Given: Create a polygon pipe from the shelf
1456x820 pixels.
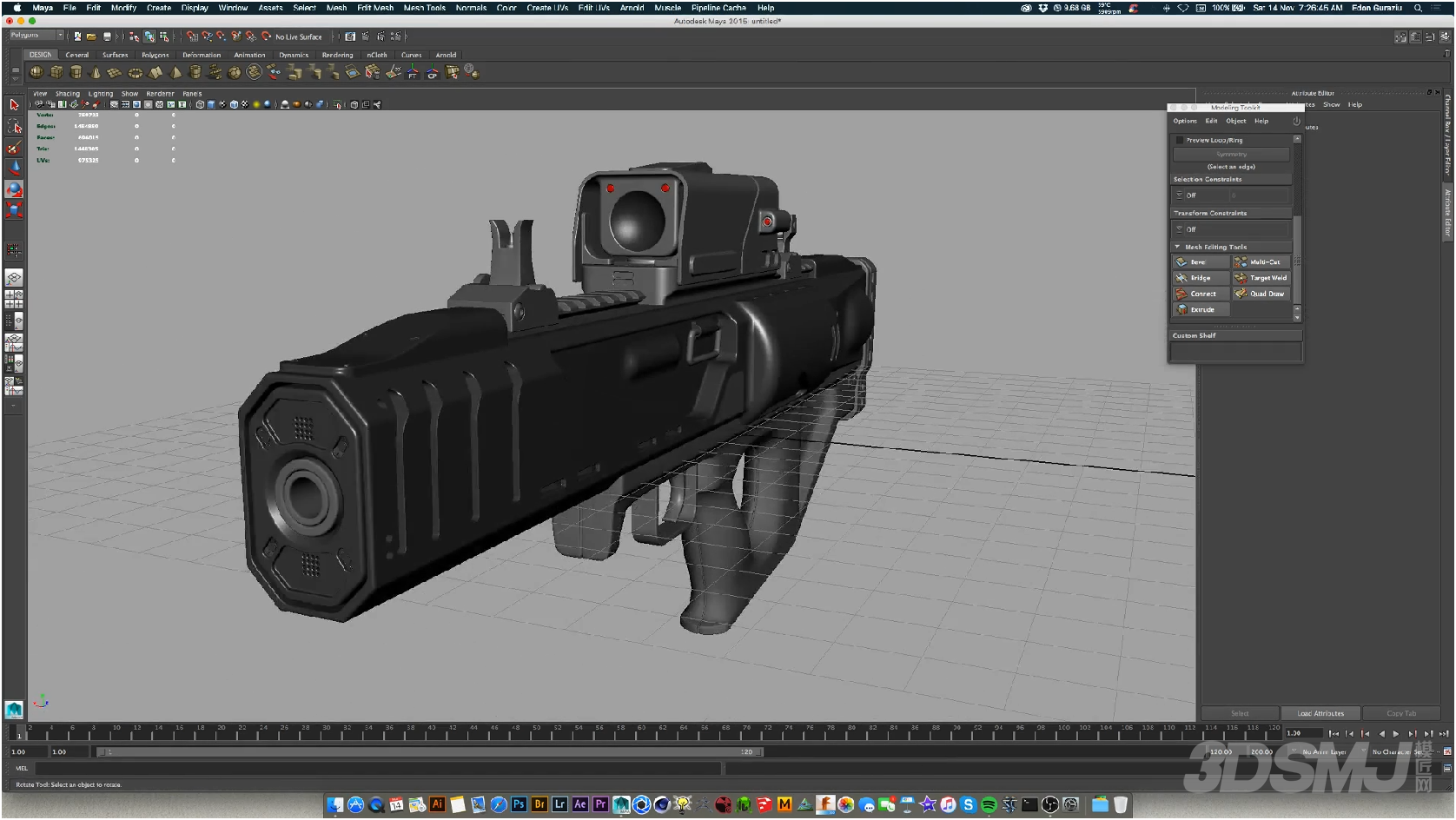Looking at the screenshot, I should pos(195,72).
